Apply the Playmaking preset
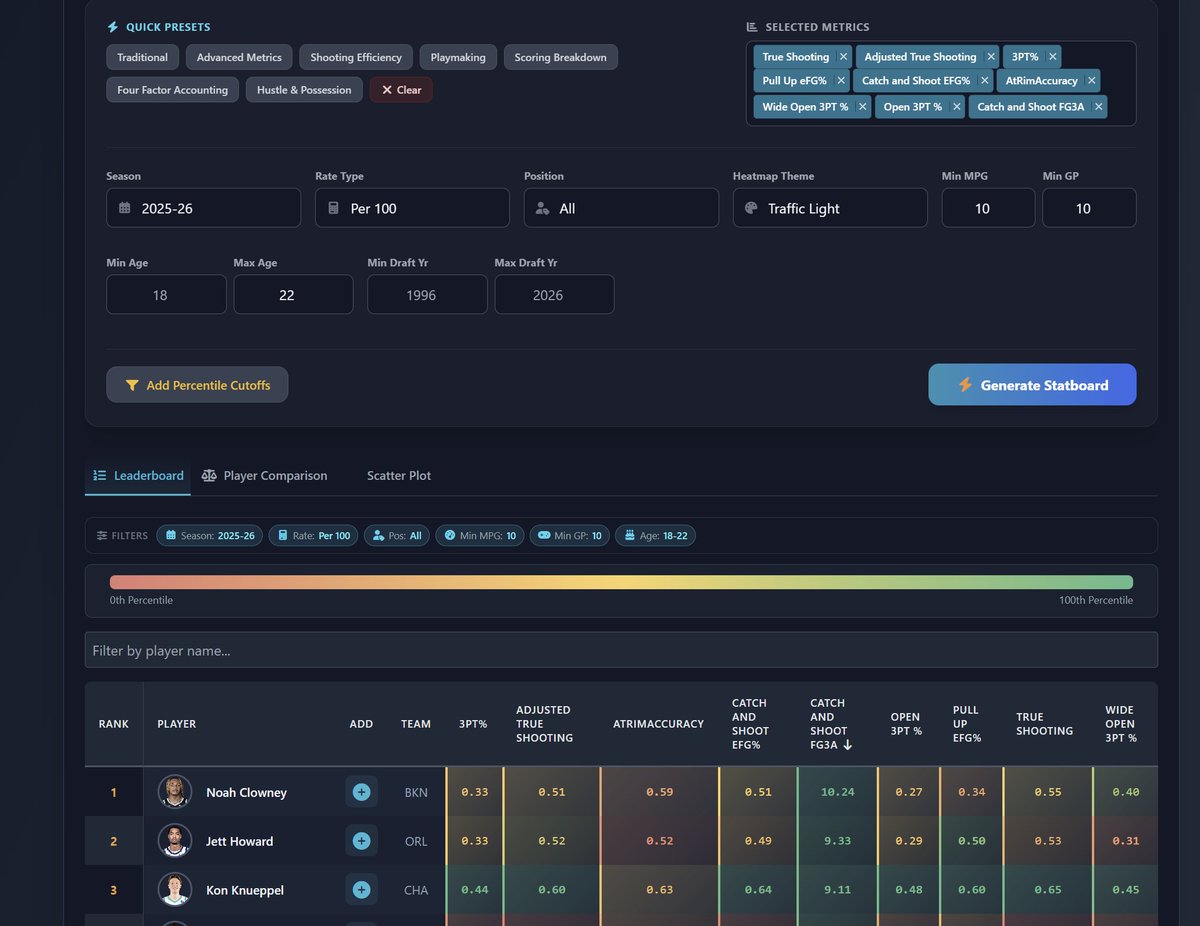 click(458, 57)
